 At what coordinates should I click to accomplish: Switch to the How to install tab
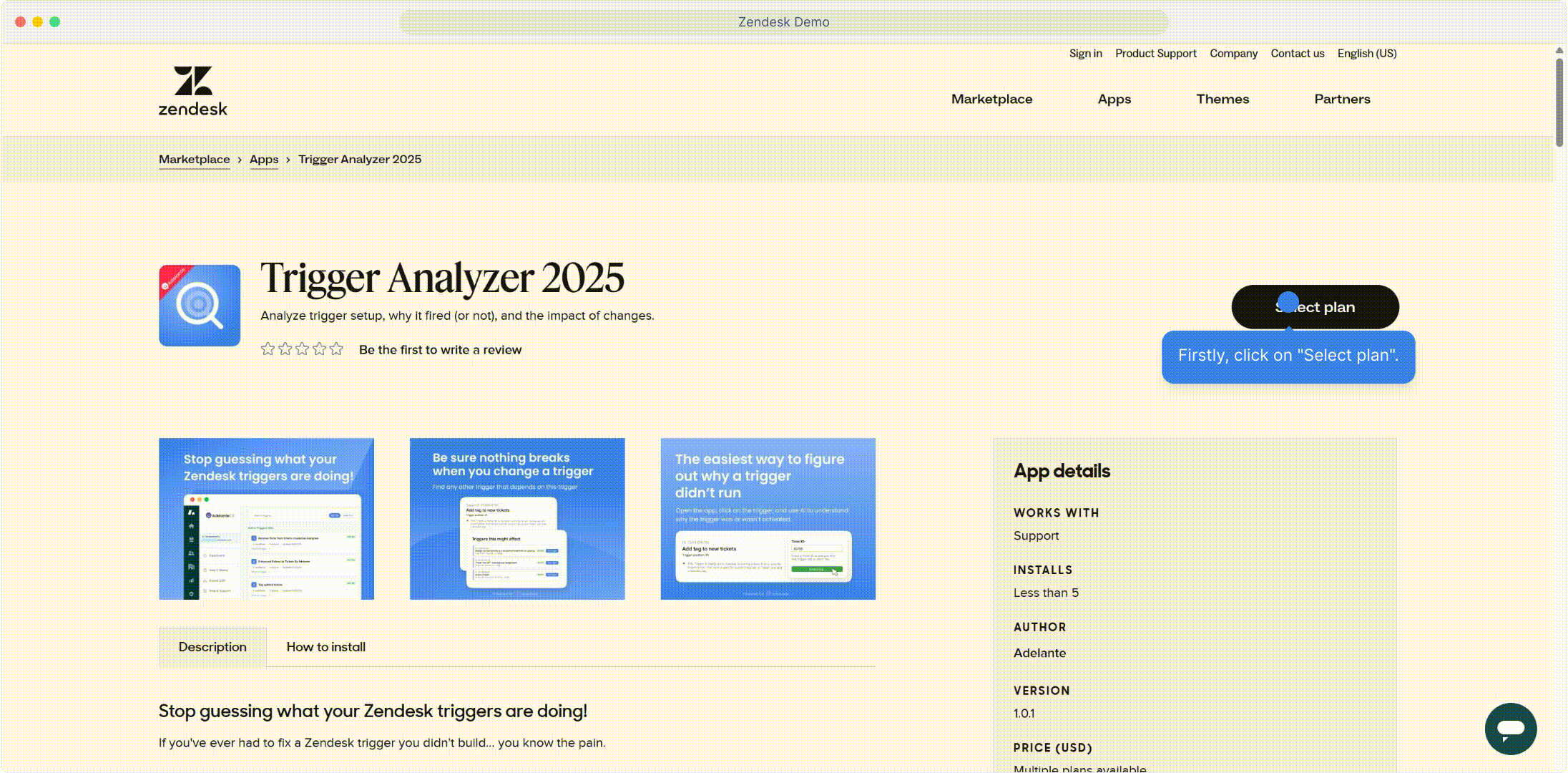326,647
